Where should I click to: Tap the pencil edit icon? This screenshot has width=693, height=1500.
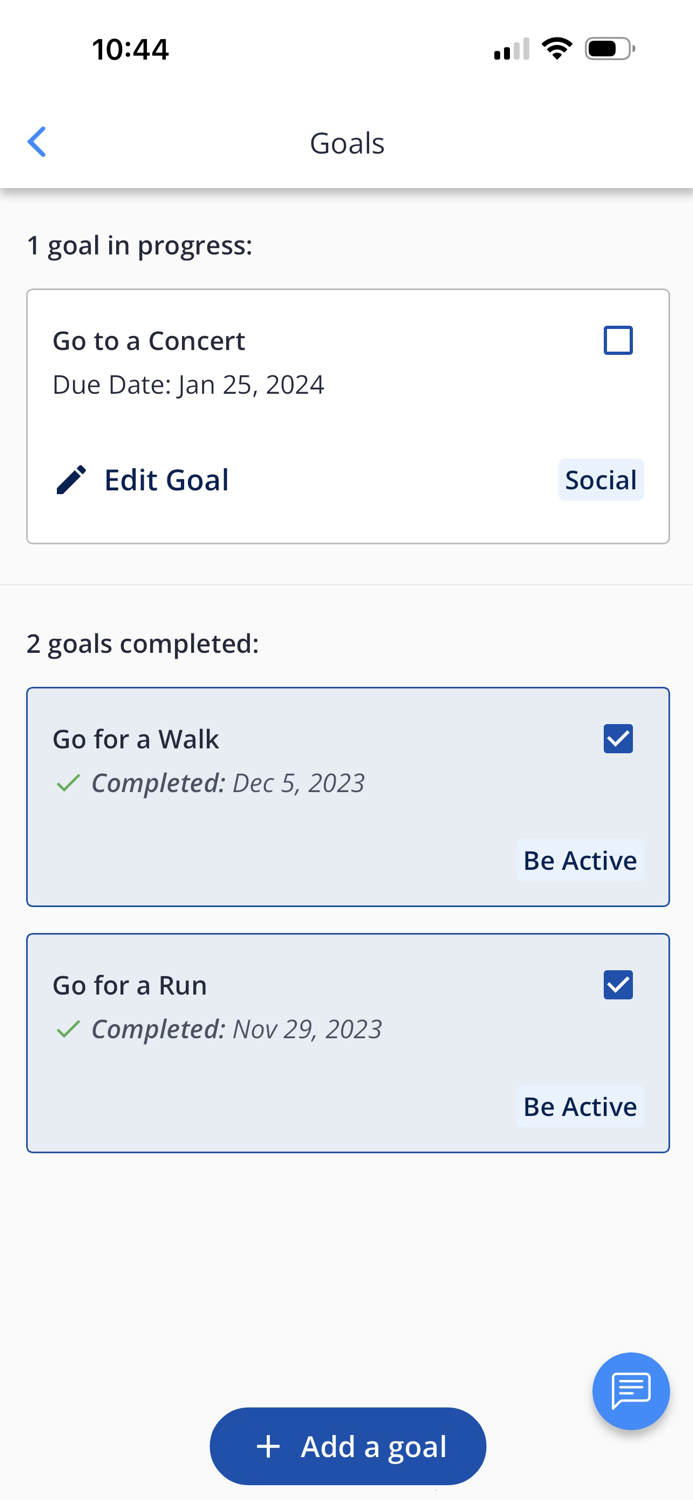click(71, 480)
